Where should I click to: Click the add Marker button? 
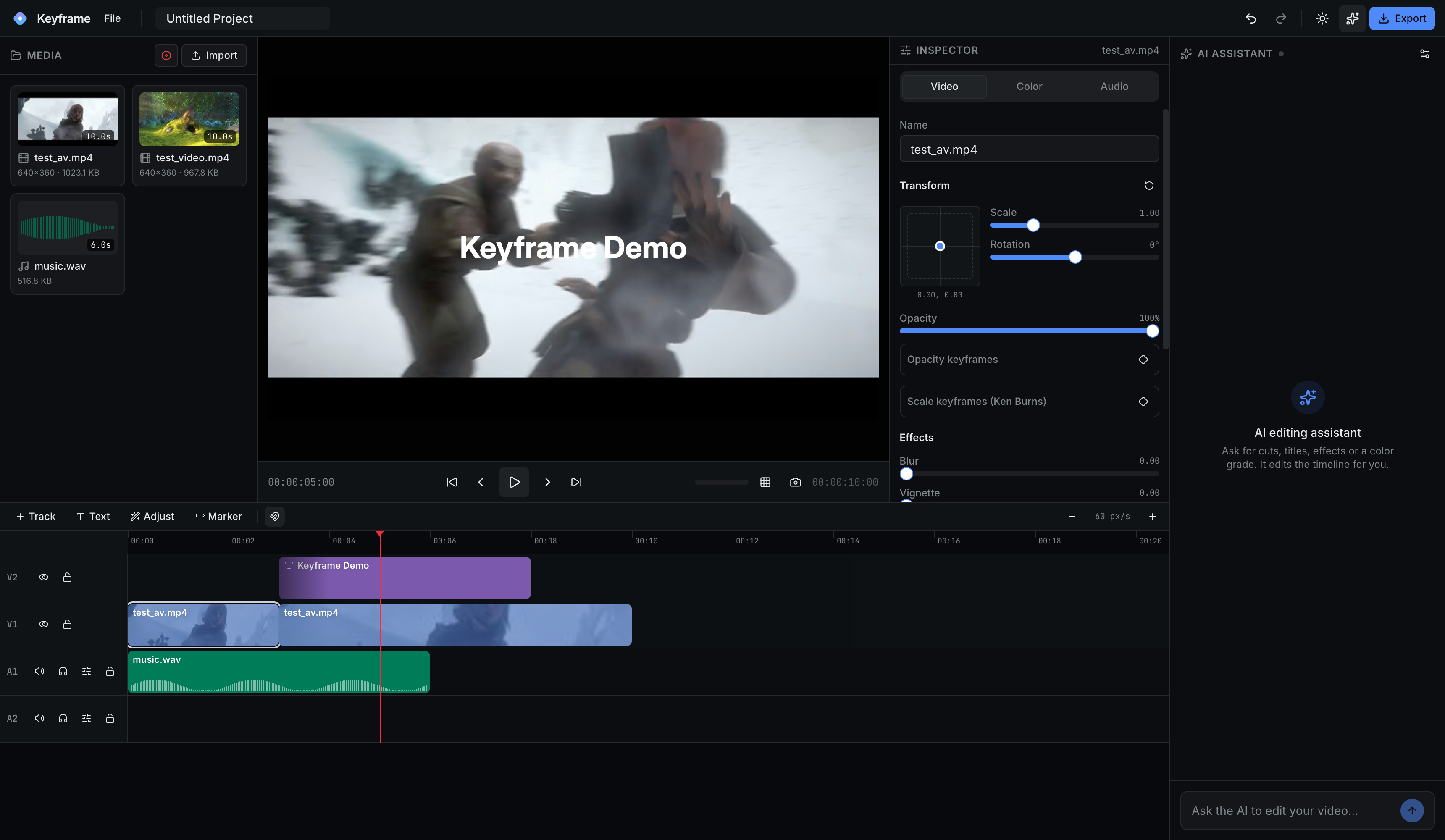coord(218,517)
